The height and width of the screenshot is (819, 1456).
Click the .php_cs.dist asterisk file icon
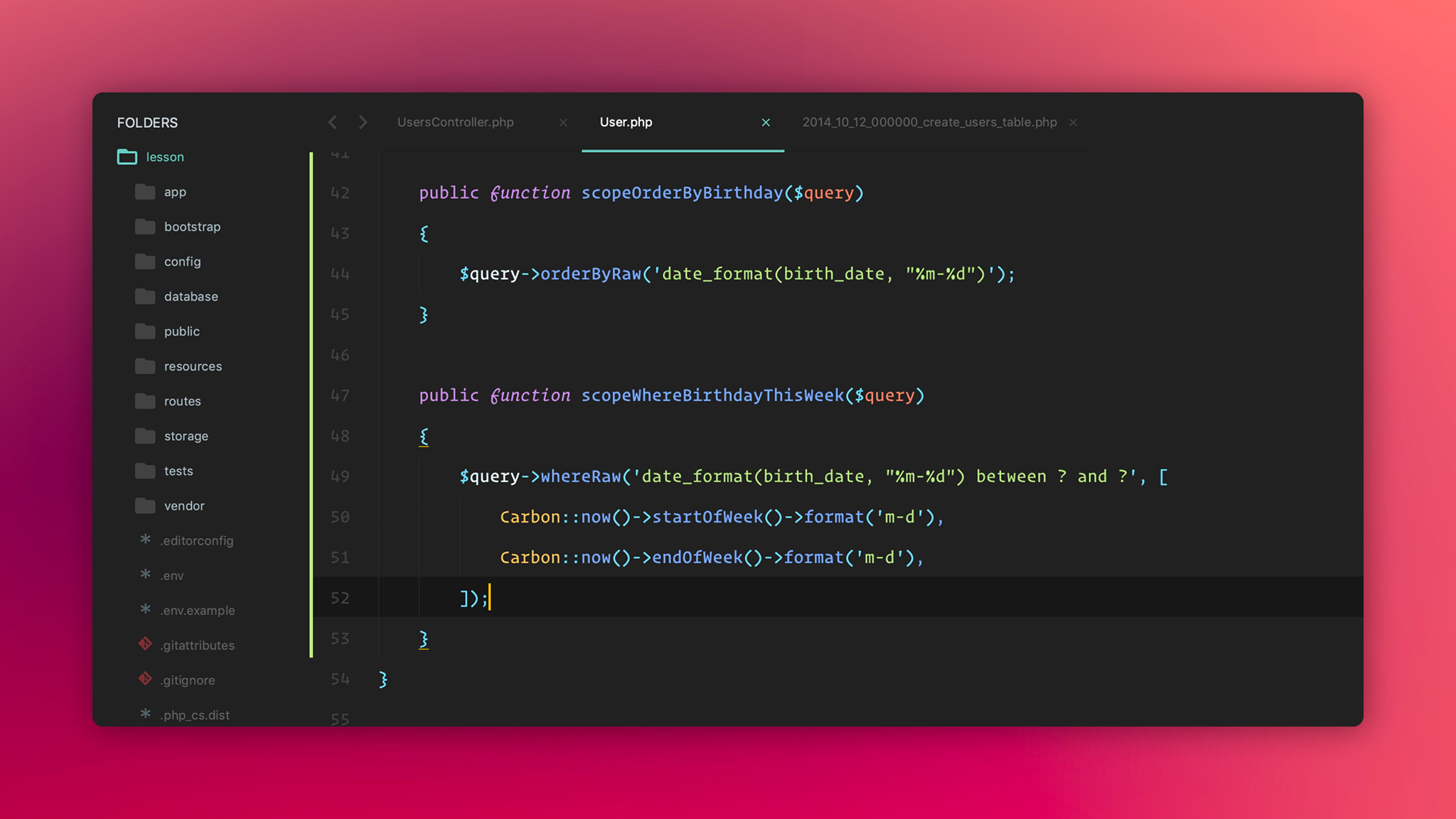click(145, 713)
